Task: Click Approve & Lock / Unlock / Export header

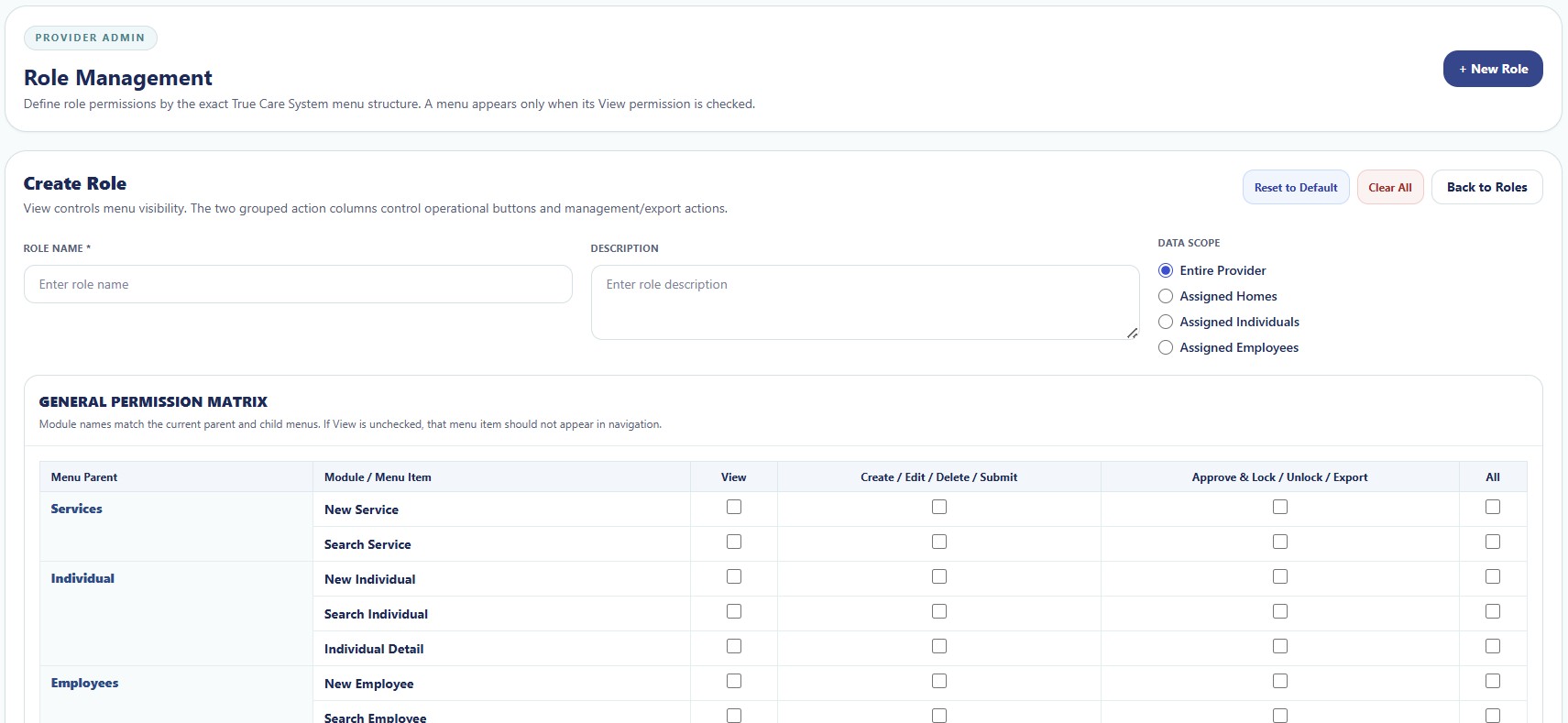Action: 1279,477
